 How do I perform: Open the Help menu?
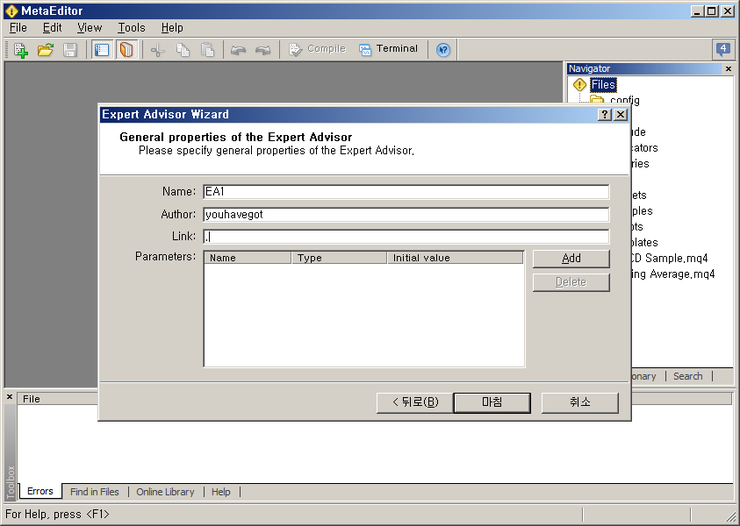click(172, 28)
